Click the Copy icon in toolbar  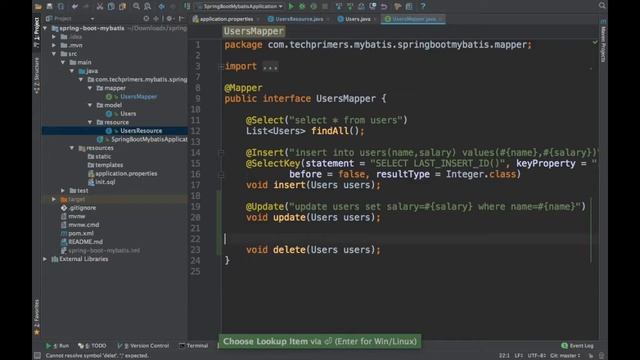(x=111, y=6)
